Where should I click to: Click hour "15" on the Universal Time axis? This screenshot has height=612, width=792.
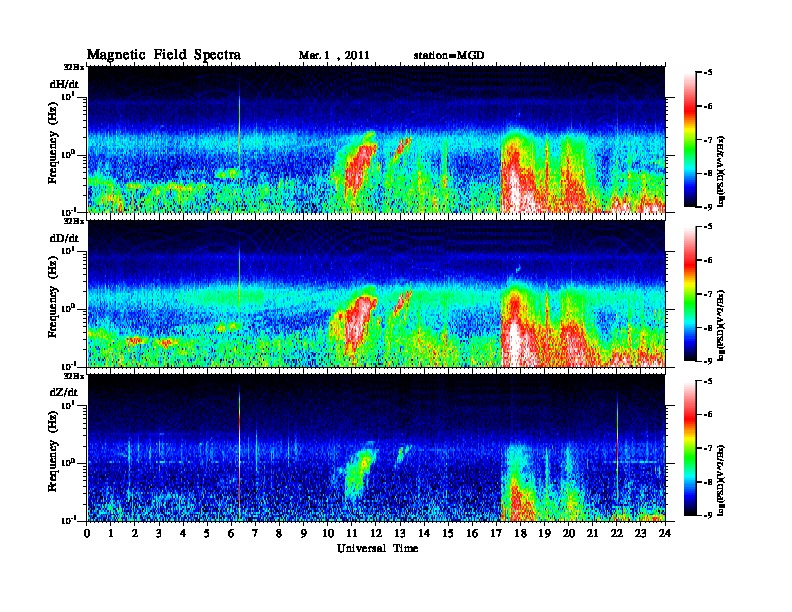[449, 533]
